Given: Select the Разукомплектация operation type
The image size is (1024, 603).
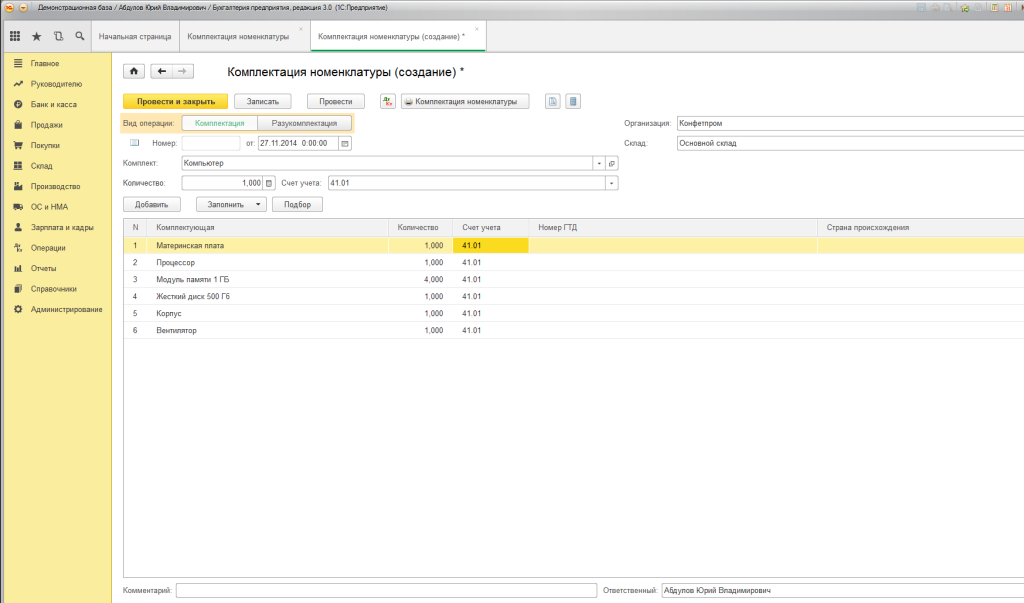Looking at the screenshot, I should point(304,123).
